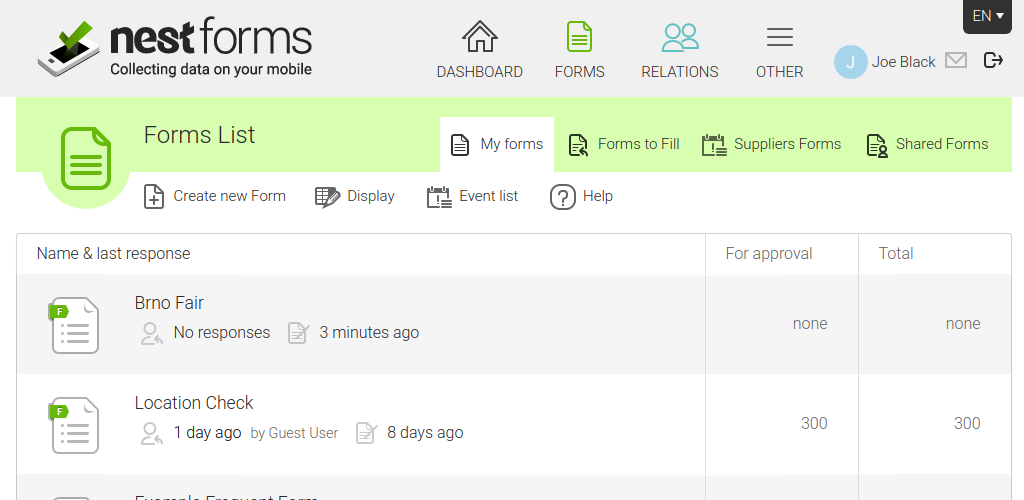Open the Dashboard house icon

[x=479, y=36]
